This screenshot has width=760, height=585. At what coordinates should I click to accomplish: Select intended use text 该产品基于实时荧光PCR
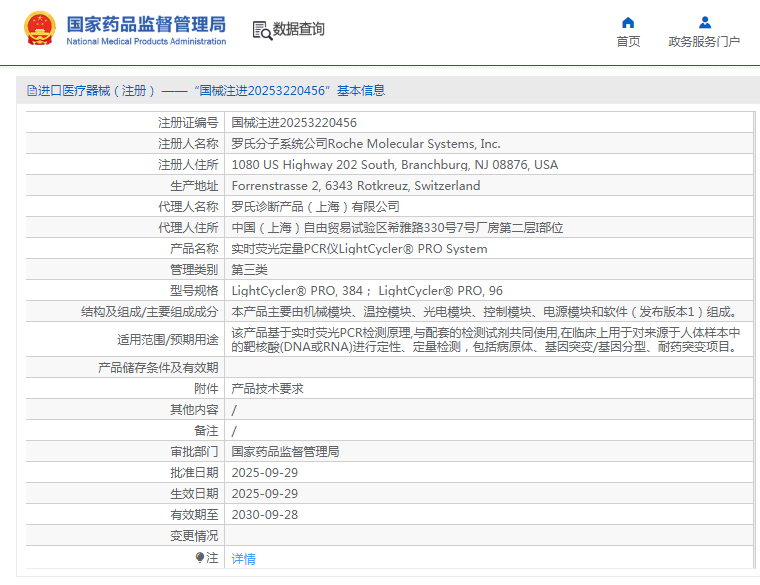(486, 340)
